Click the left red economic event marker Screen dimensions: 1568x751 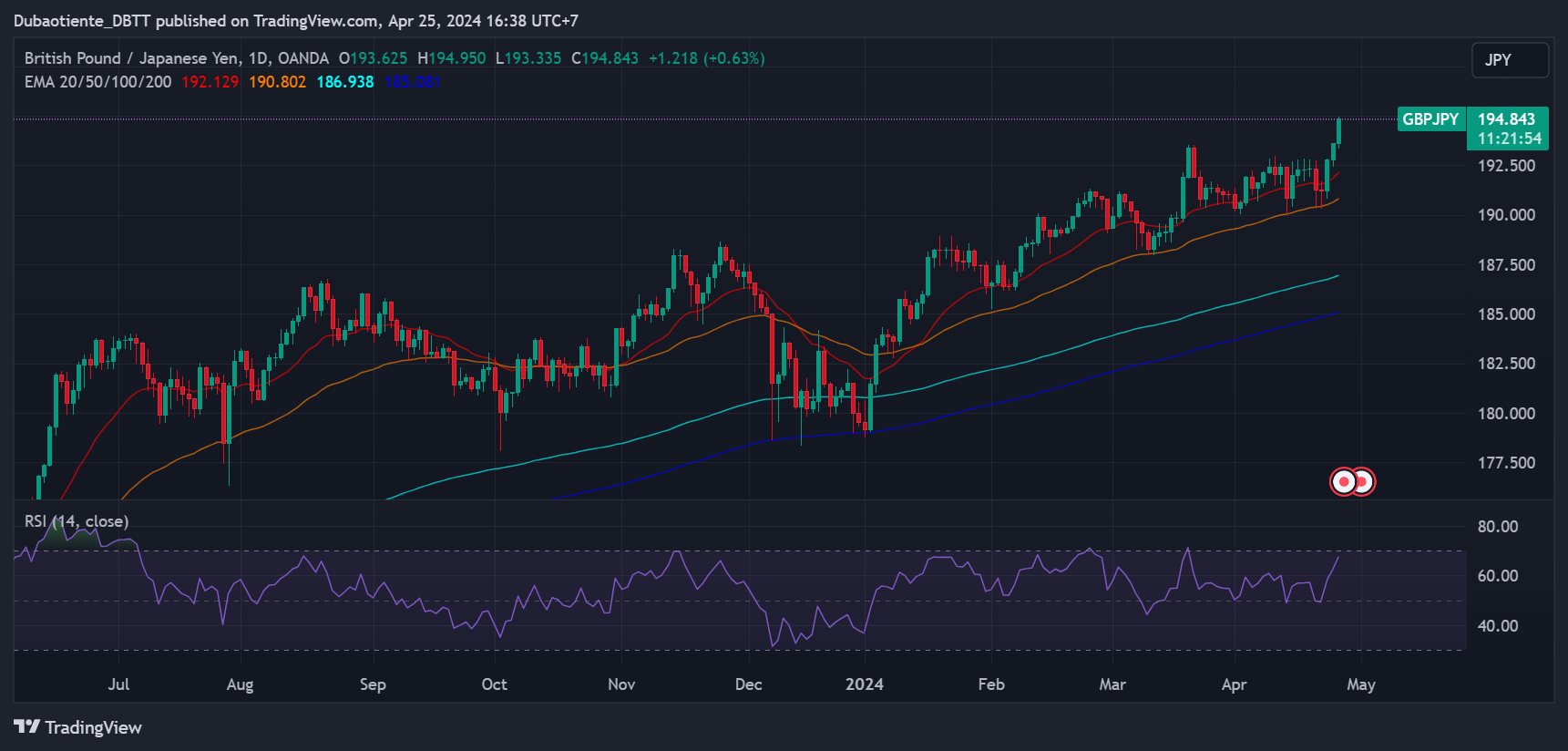(1344, 481)
